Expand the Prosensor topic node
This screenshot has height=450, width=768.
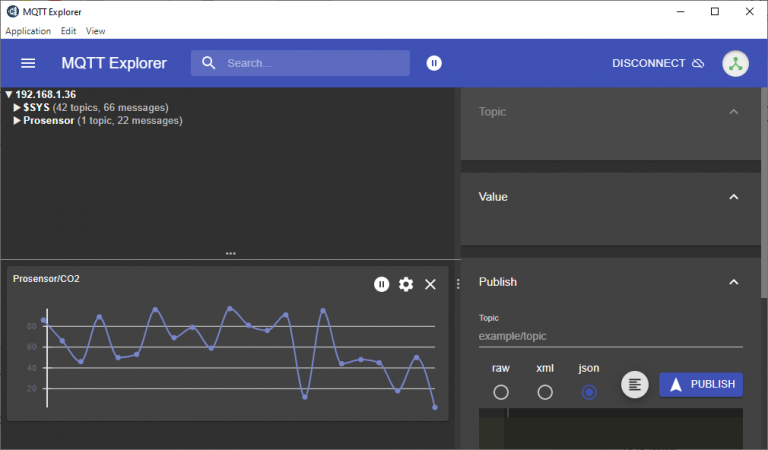click(17, 120)
